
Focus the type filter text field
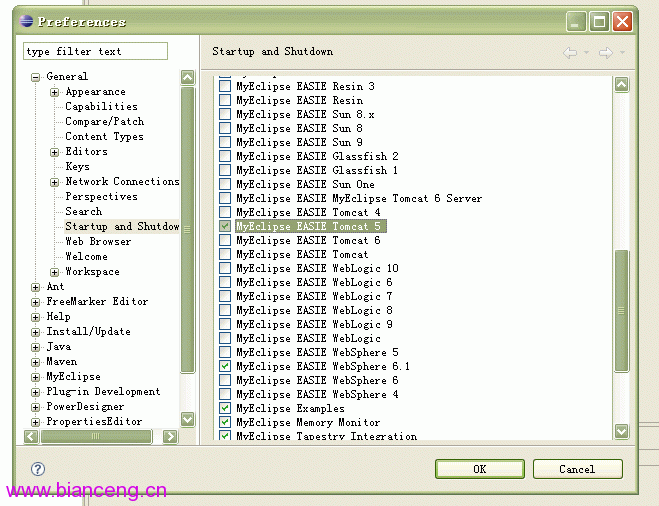coord(95,51)
